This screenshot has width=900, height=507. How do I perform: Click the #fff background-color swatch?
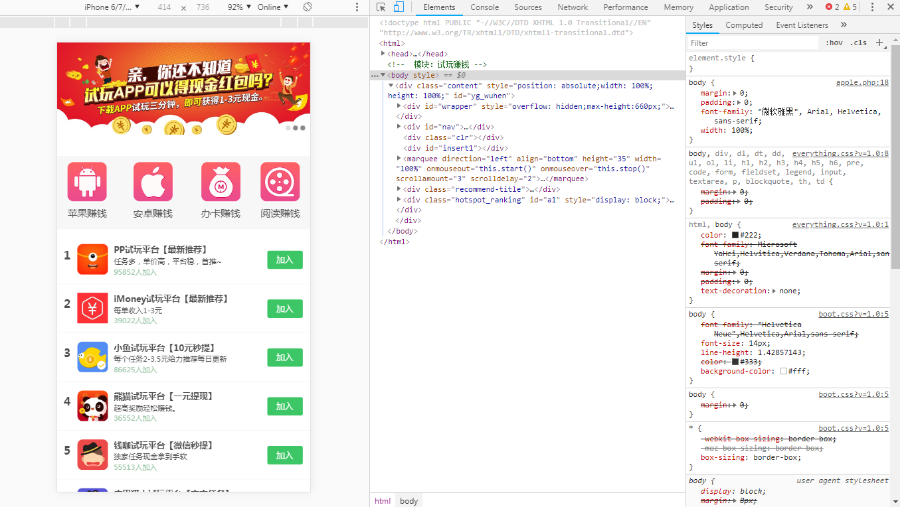(783, 371)
